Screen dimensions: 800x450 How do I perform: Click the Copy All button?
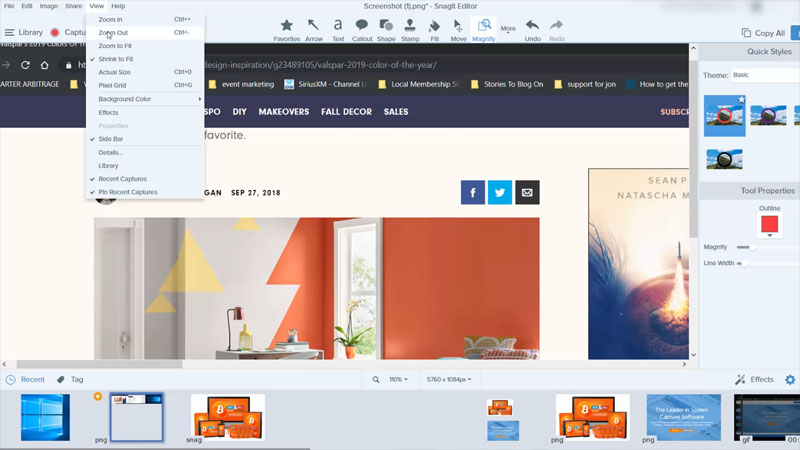click(x=763, y=33)
